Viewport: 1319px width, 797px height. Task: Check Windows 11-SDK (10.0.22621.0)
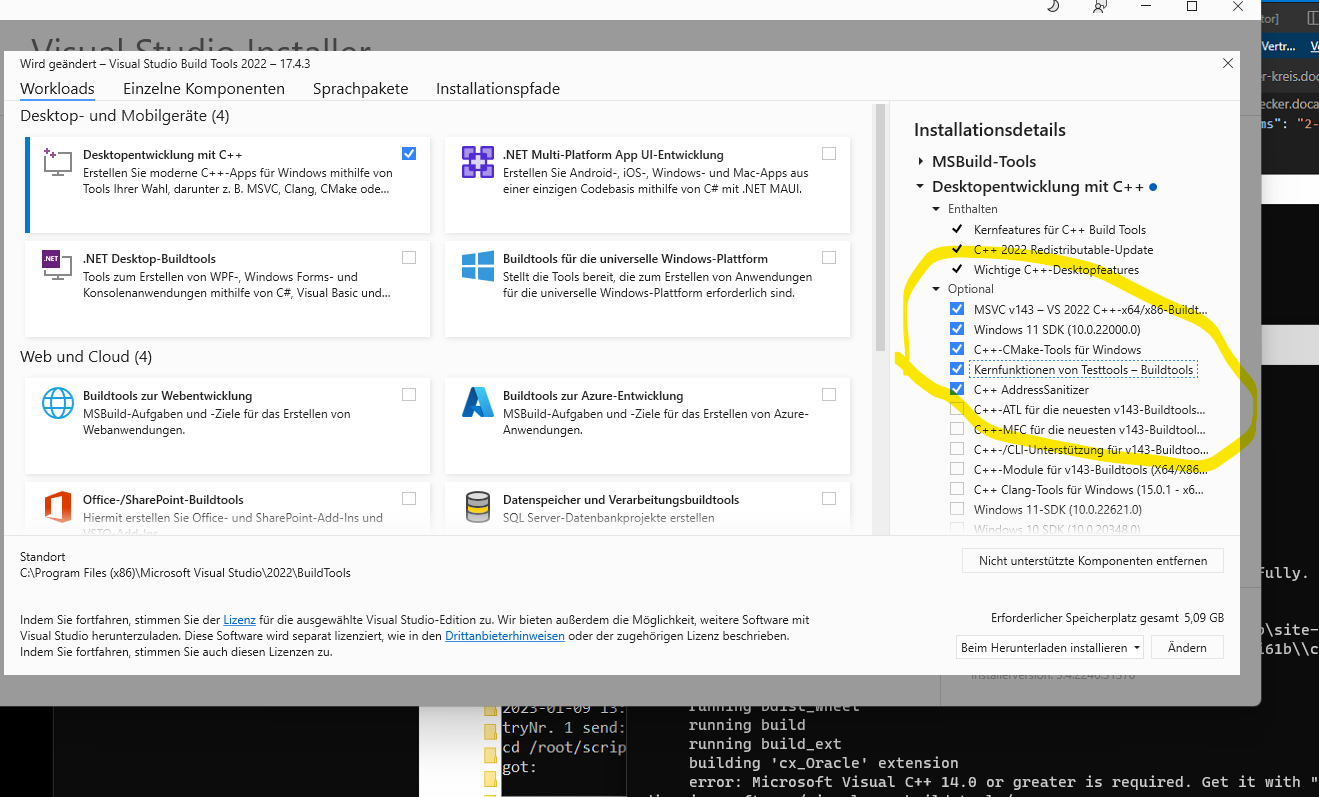tap(957, 509)
